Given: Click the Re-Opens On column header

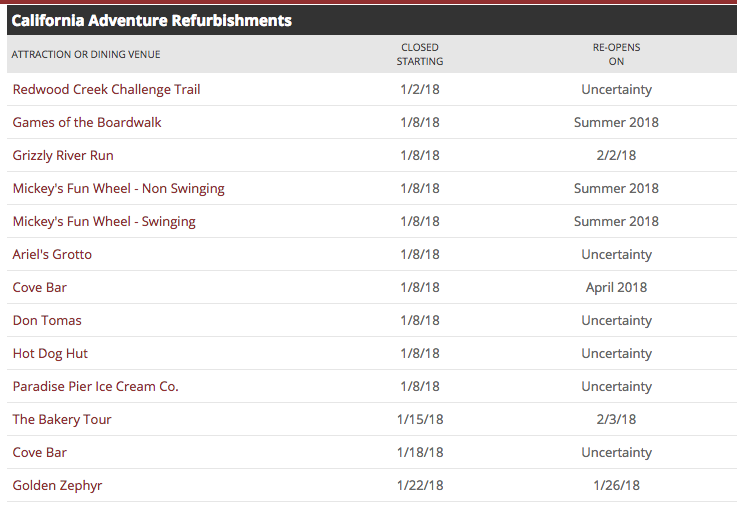Looking at the screenshot, I should pos(616,54).
